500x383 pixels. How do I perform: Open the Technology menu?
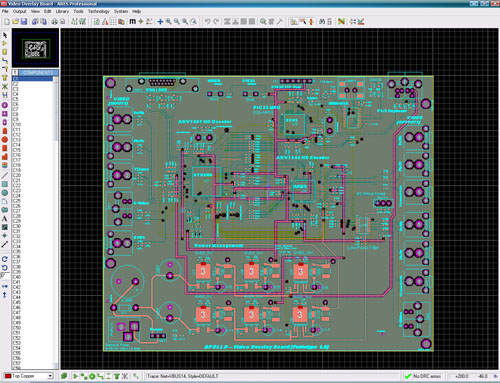pyautogui.click(x=99, y=11)
